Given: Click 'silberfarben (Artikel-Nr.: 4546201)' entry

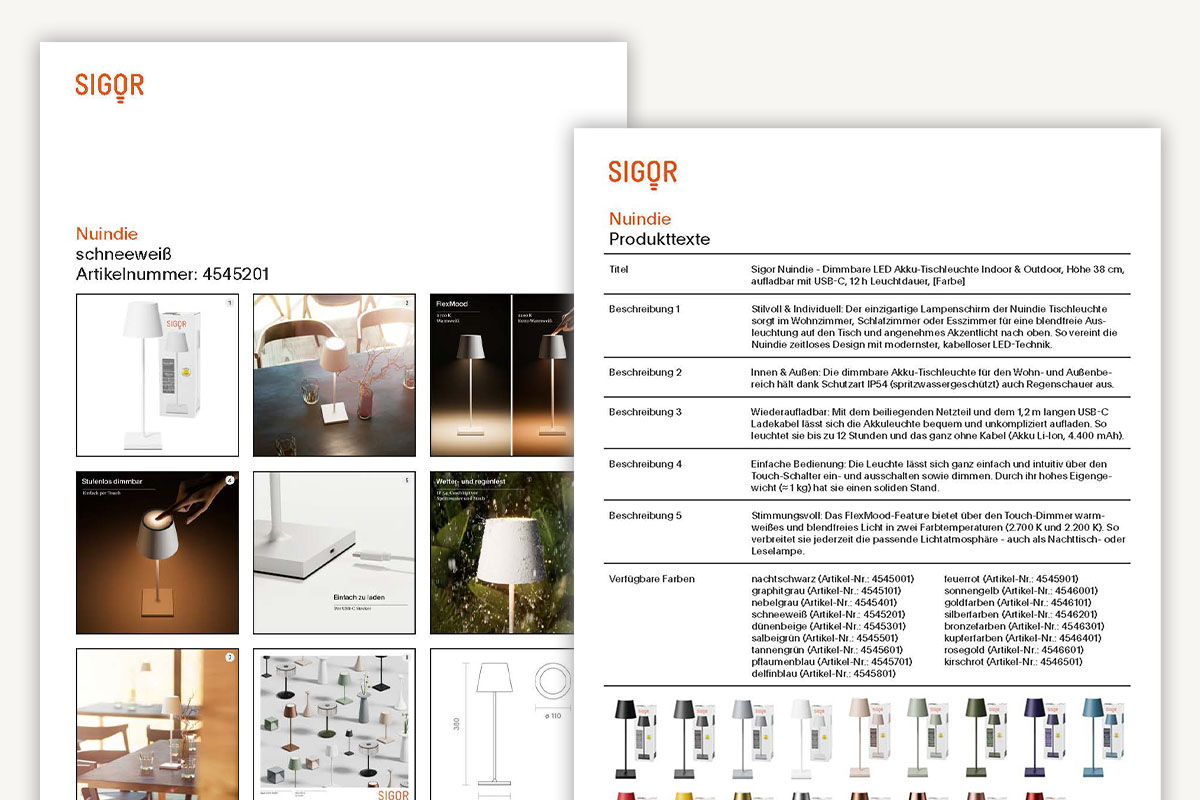Looking at the screenshot, I should 1021,615.
